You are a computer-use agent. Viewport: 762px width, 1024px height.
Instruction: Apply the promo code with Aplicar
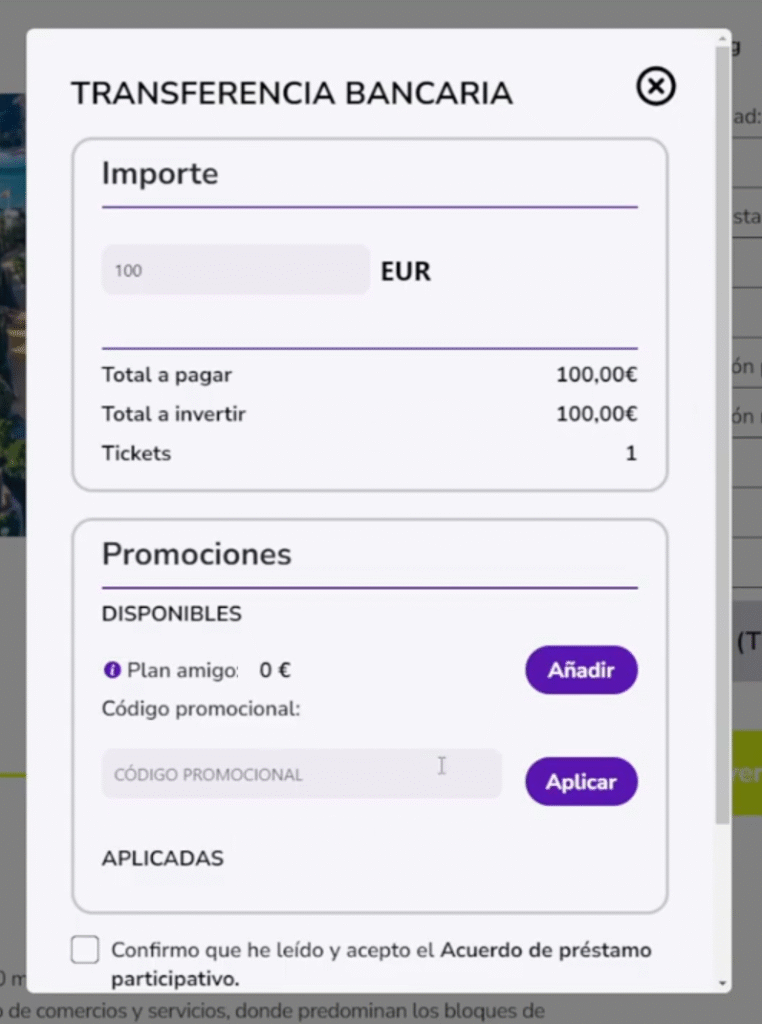coord(581,782)
